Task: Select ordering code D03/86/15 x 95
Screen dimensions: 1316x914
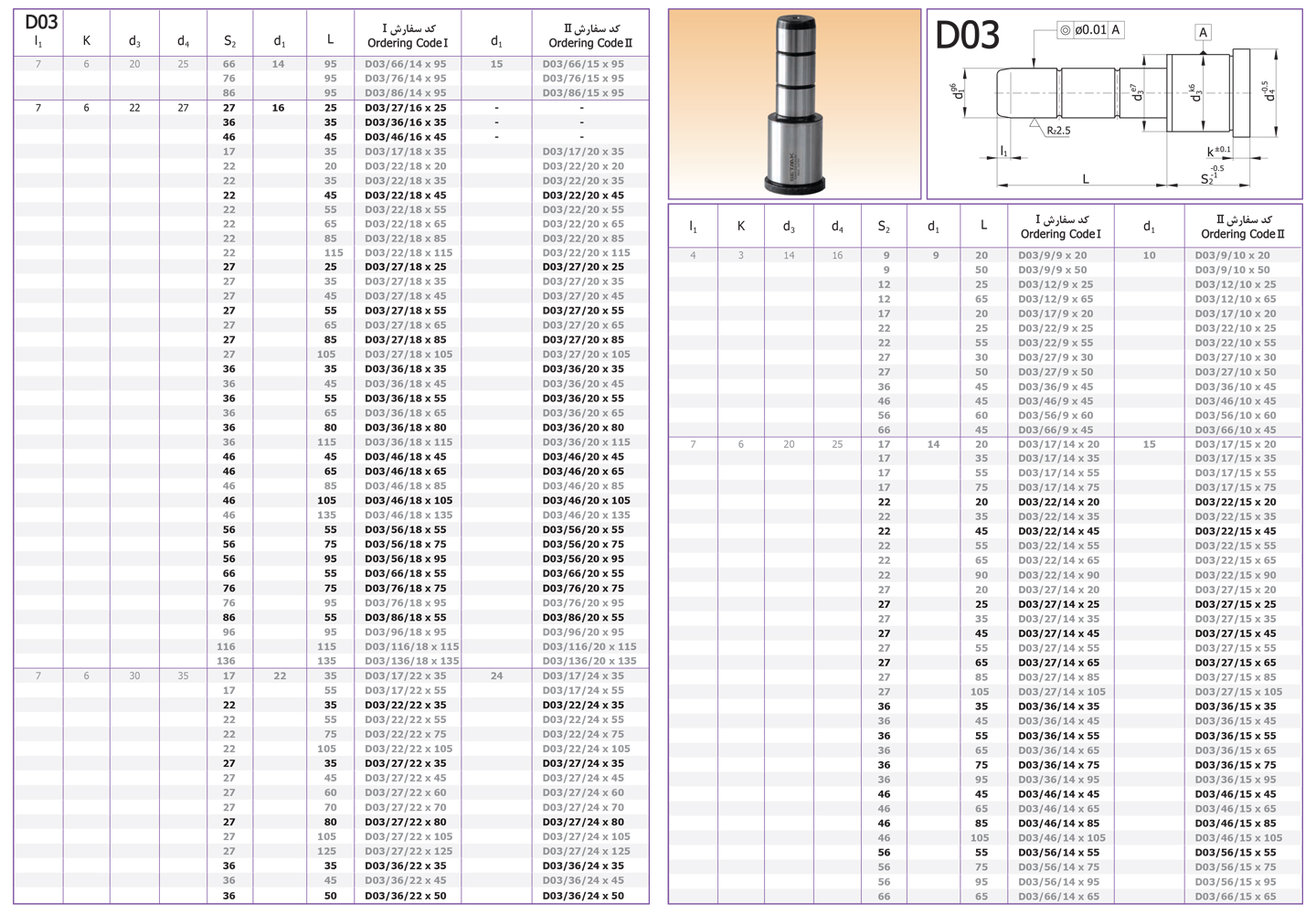Action: coord(583,93)
